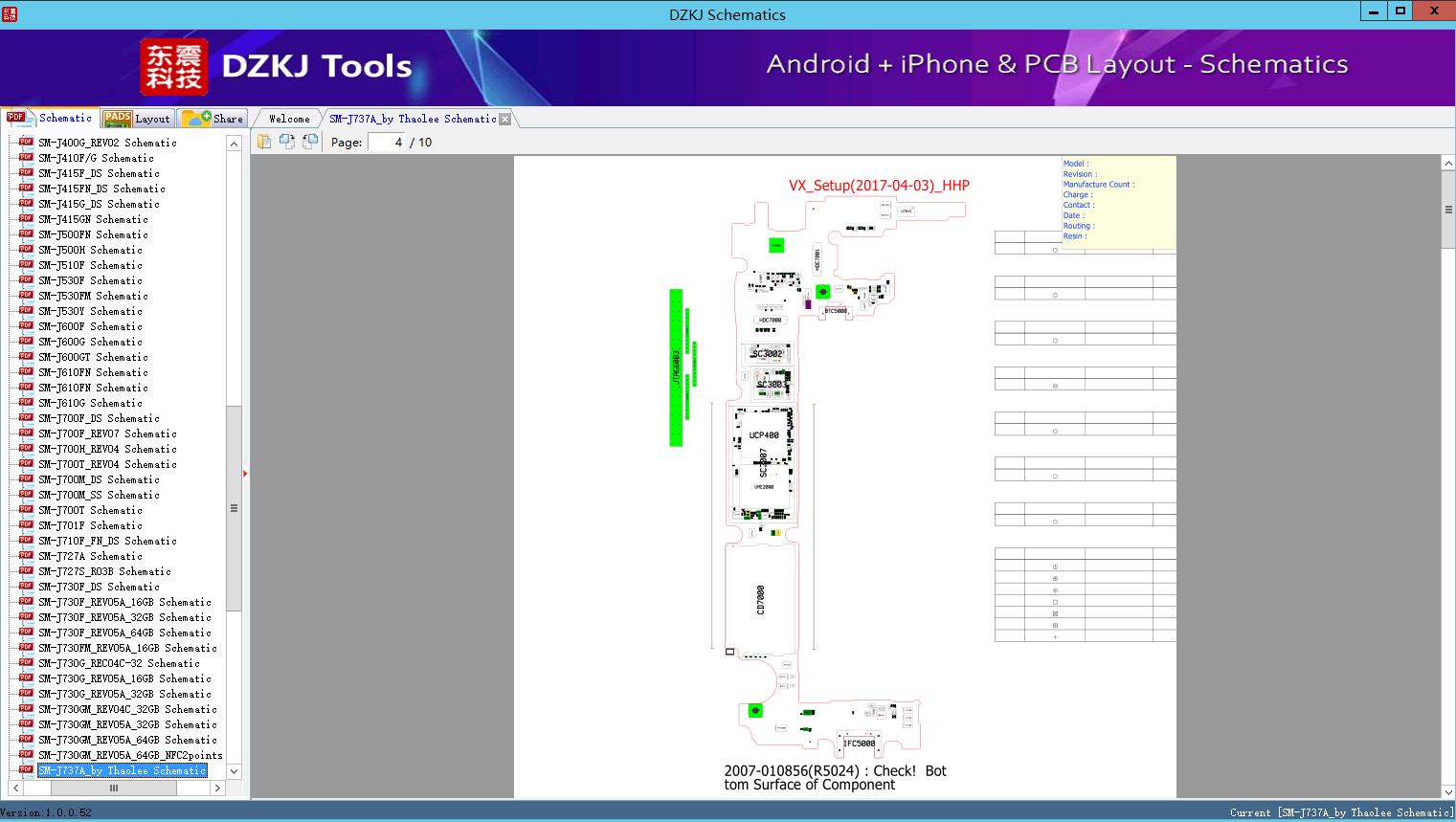The image size is (1456, 822).
Task: Click the PDF icon beside SM-J530Y Schematic
Action: coord(26,310)
